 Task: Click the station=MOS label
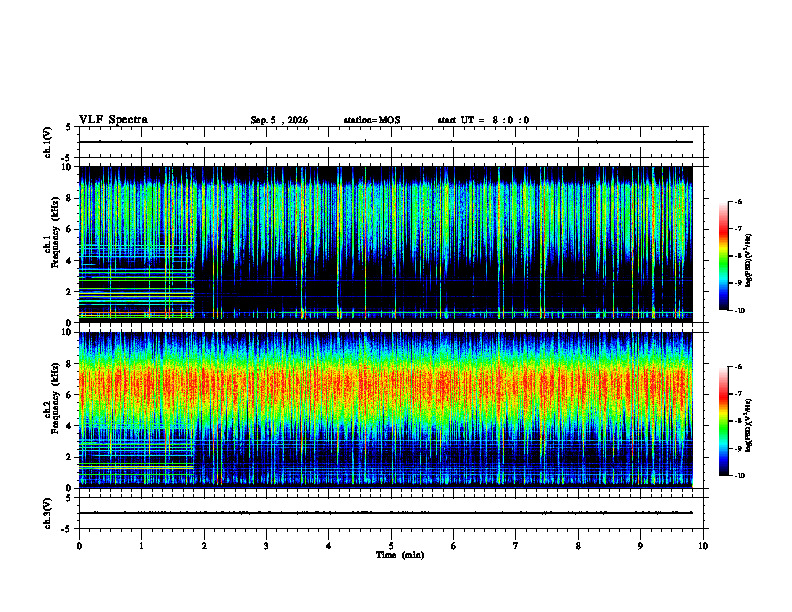click(372, 120)
